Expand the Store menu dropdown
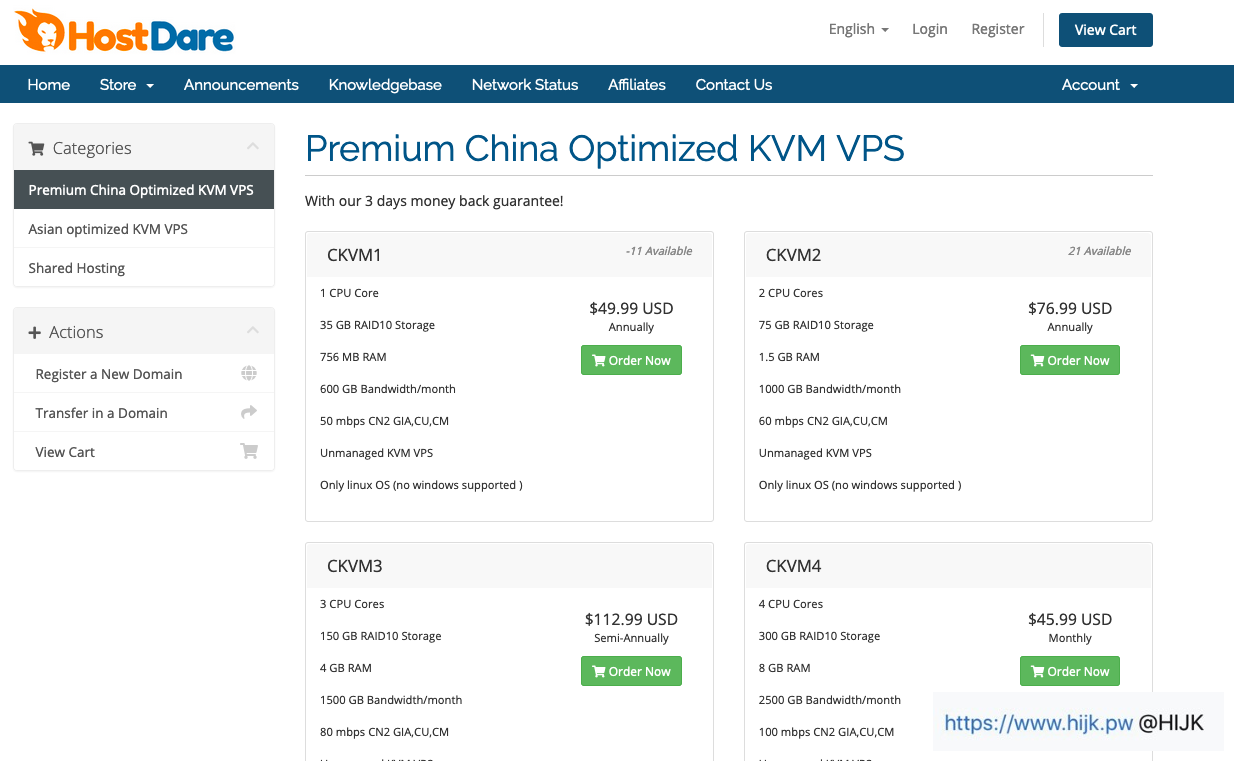The image size is (1234, 761). tap(127, 85)
